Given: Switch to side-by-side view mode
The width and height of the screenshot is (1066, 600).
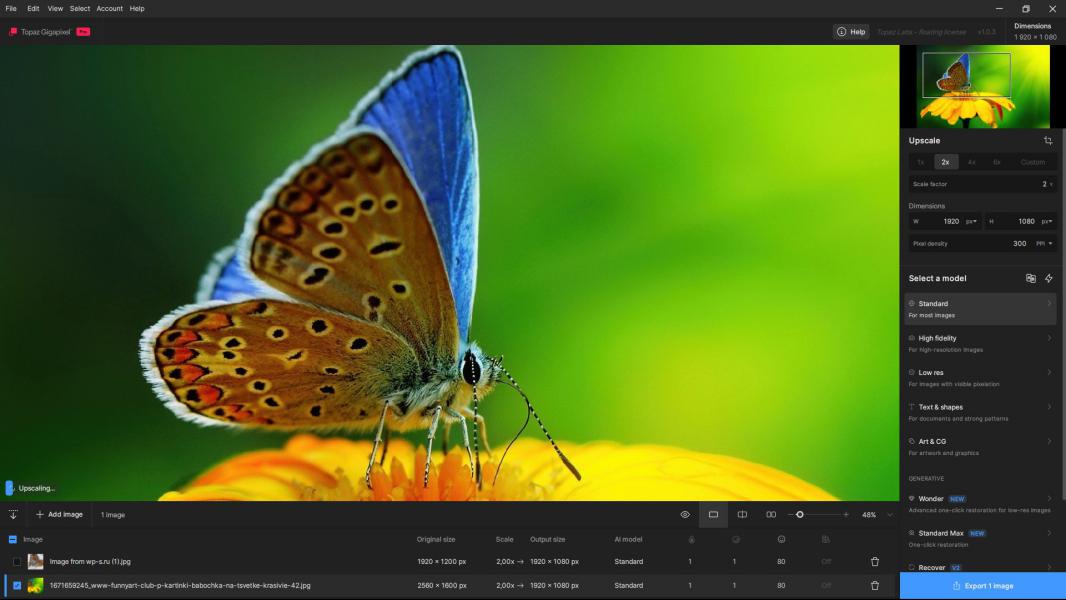Looking at the screenshot, I should (771, 515).
